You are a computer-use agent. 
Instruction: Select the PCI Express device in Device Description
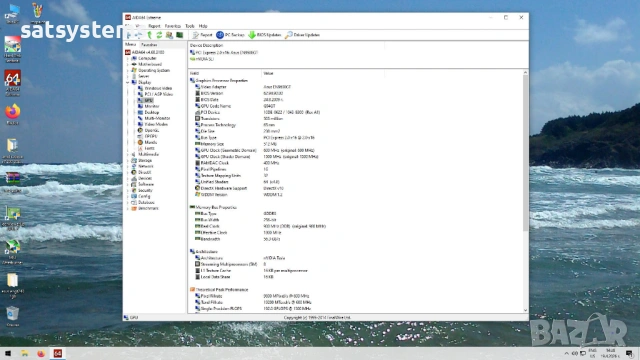point(224,53)
